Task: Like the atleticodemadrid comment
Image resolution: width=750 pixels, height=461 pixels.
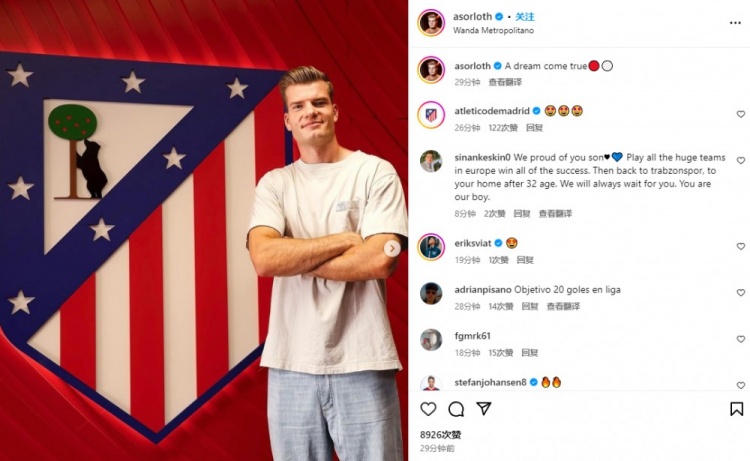Action: pyautogui.click(x=740, y=114)
